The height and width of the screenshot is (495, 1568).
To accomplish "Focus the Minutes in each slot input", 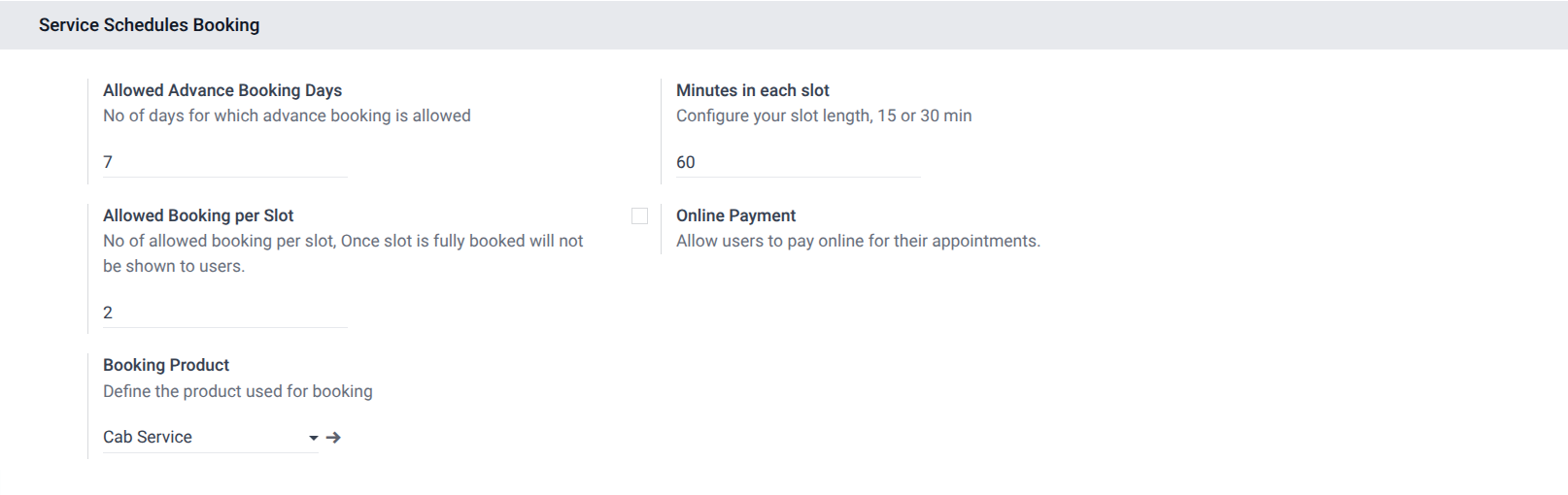I will [797, 162].
